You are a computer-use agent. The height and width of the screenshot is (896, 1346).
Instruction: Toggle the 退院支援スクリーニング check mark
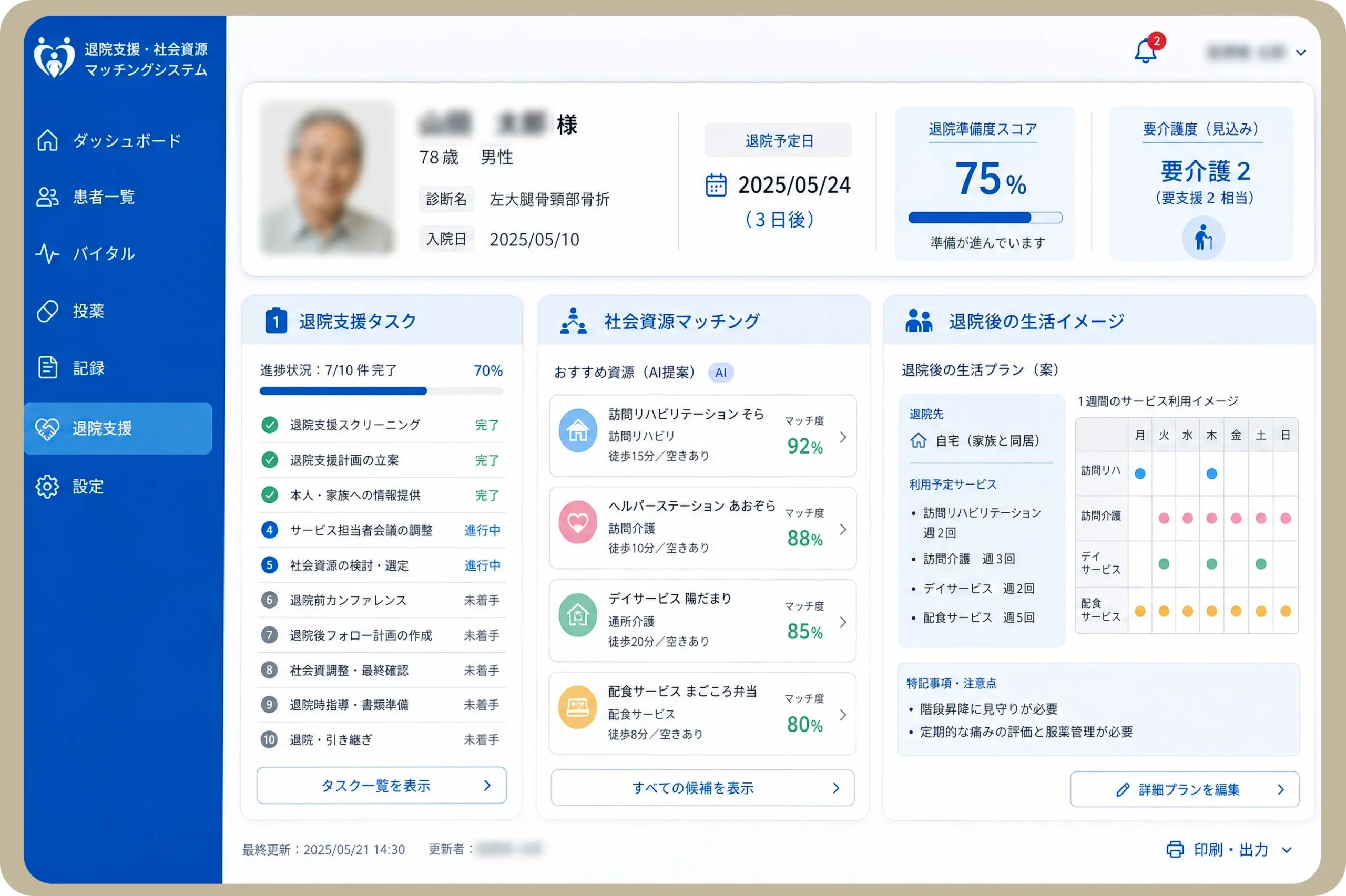[x=270, y=425]
